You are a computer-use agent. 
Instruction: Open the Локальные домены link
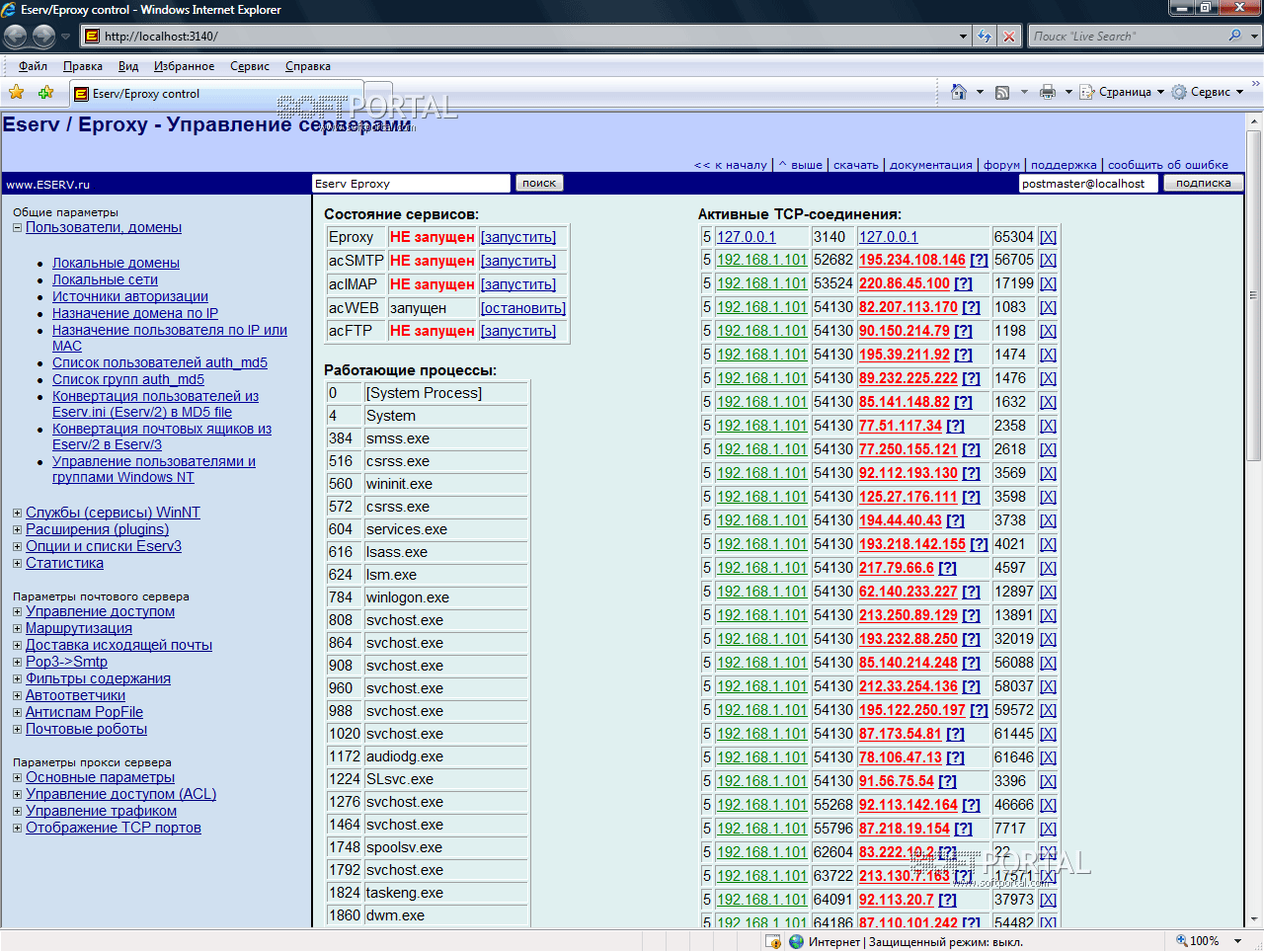[116, 263]
